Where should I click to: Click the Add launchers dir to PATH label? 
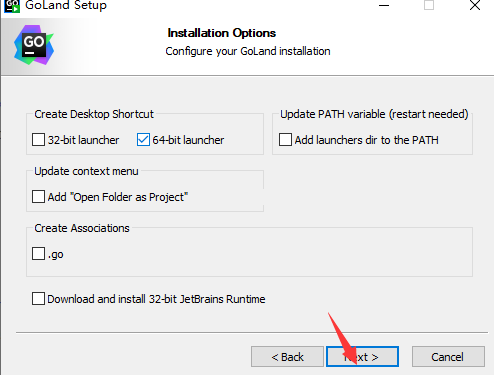tap(367, 140)
